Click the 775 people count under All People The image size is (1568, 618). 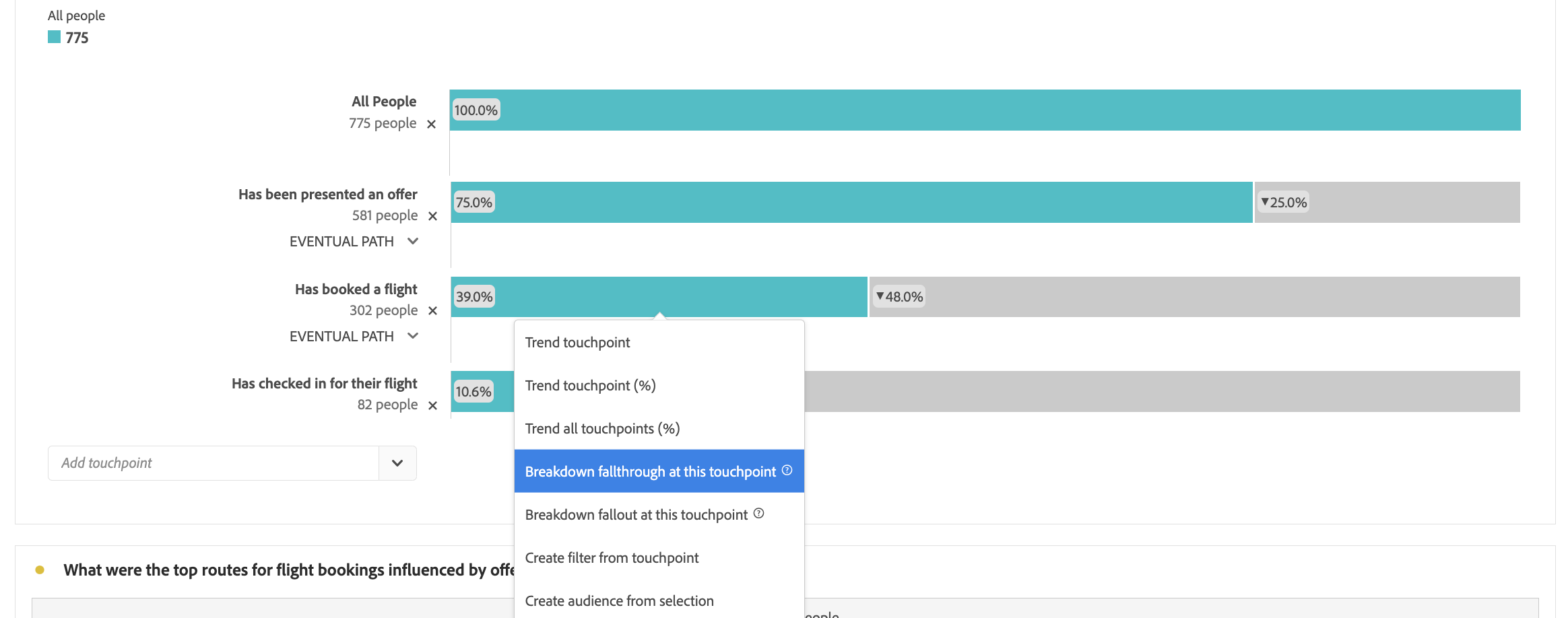pos(383,124)
